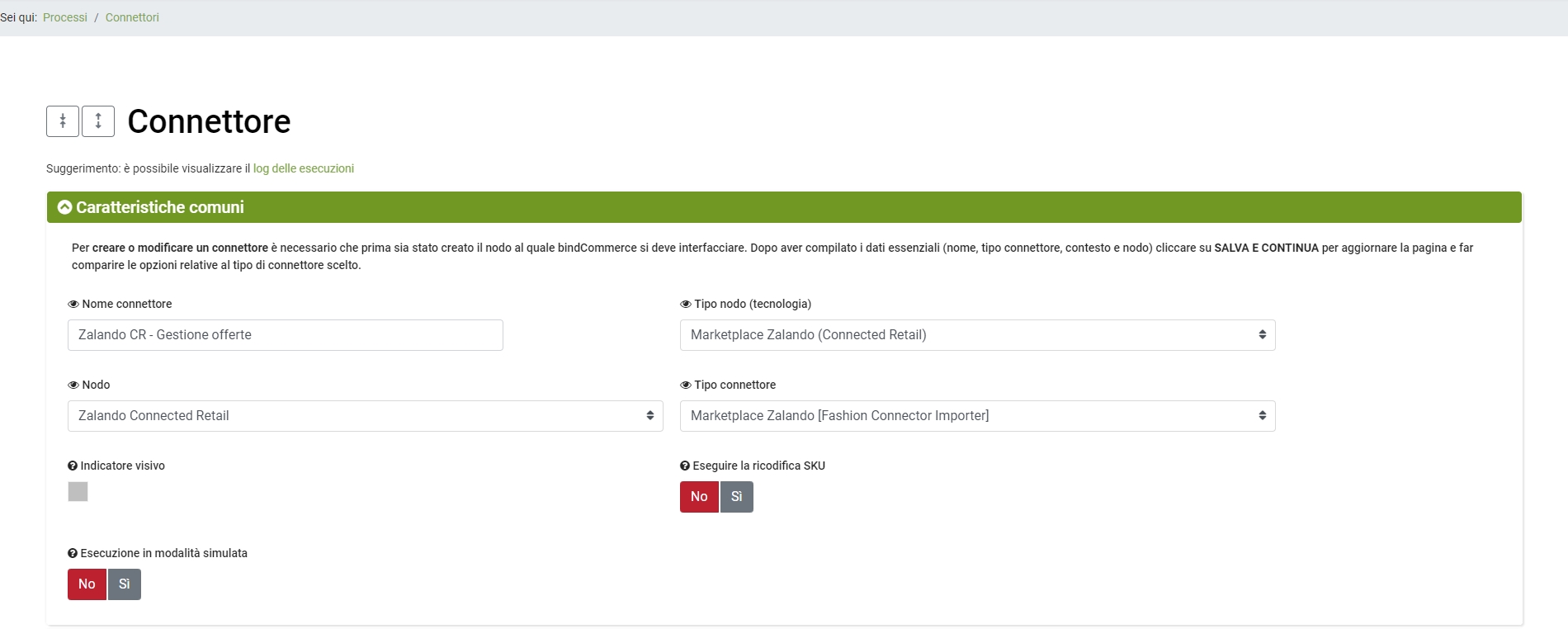
Task: Click the collapse all sections icon
Action: point(63,121)
